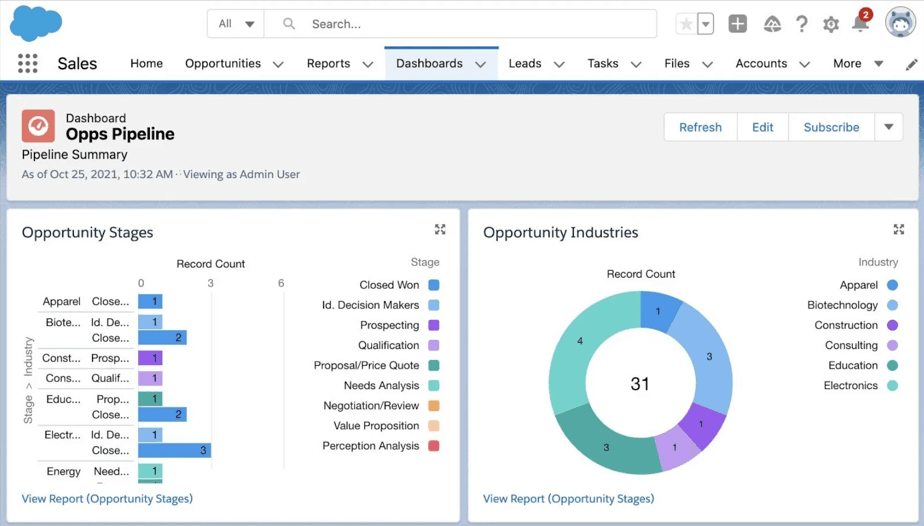This screenshot has width=924, height=526.
Task: Open the App Launcher dots grid
Action: [x=28, y=63]
